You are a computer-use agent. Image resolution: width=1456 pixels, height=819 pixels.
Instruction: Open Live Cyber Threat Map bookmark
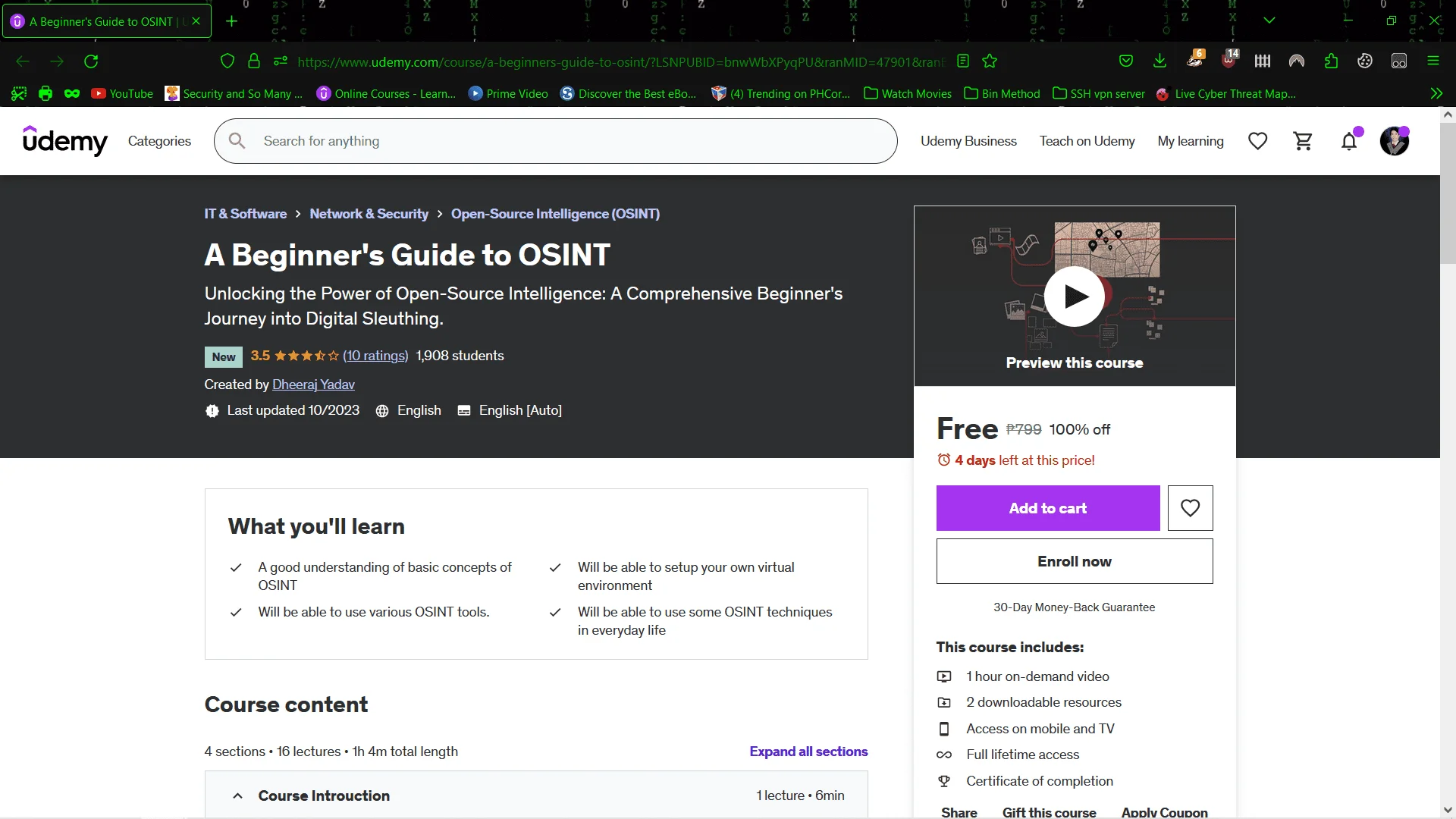[1226, 94]
